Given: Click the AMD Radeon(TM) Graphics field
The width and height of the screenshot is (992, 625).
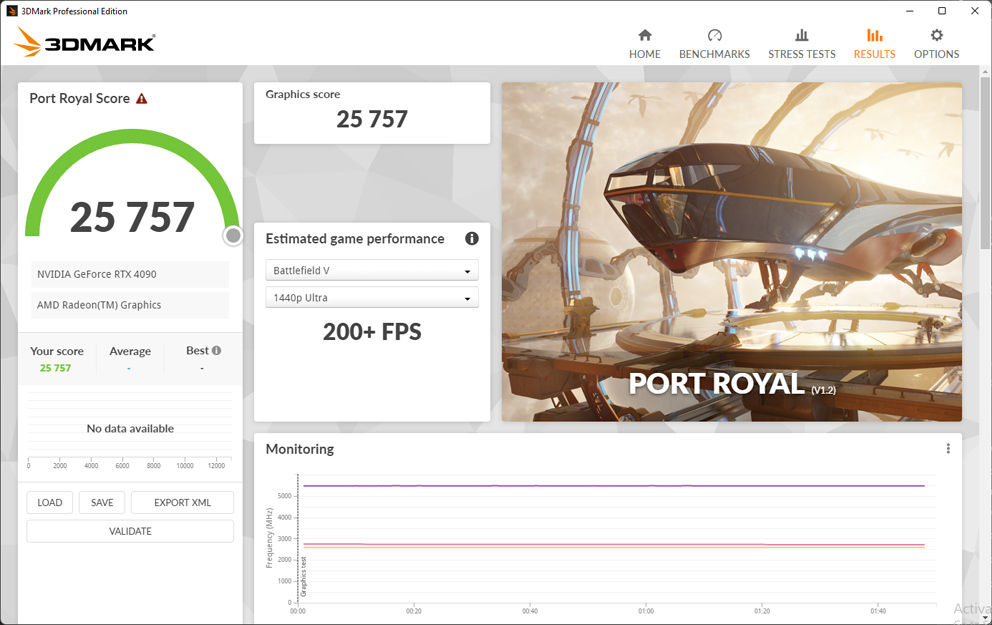Looking at the screenshot, I should [x=130, y=305].
